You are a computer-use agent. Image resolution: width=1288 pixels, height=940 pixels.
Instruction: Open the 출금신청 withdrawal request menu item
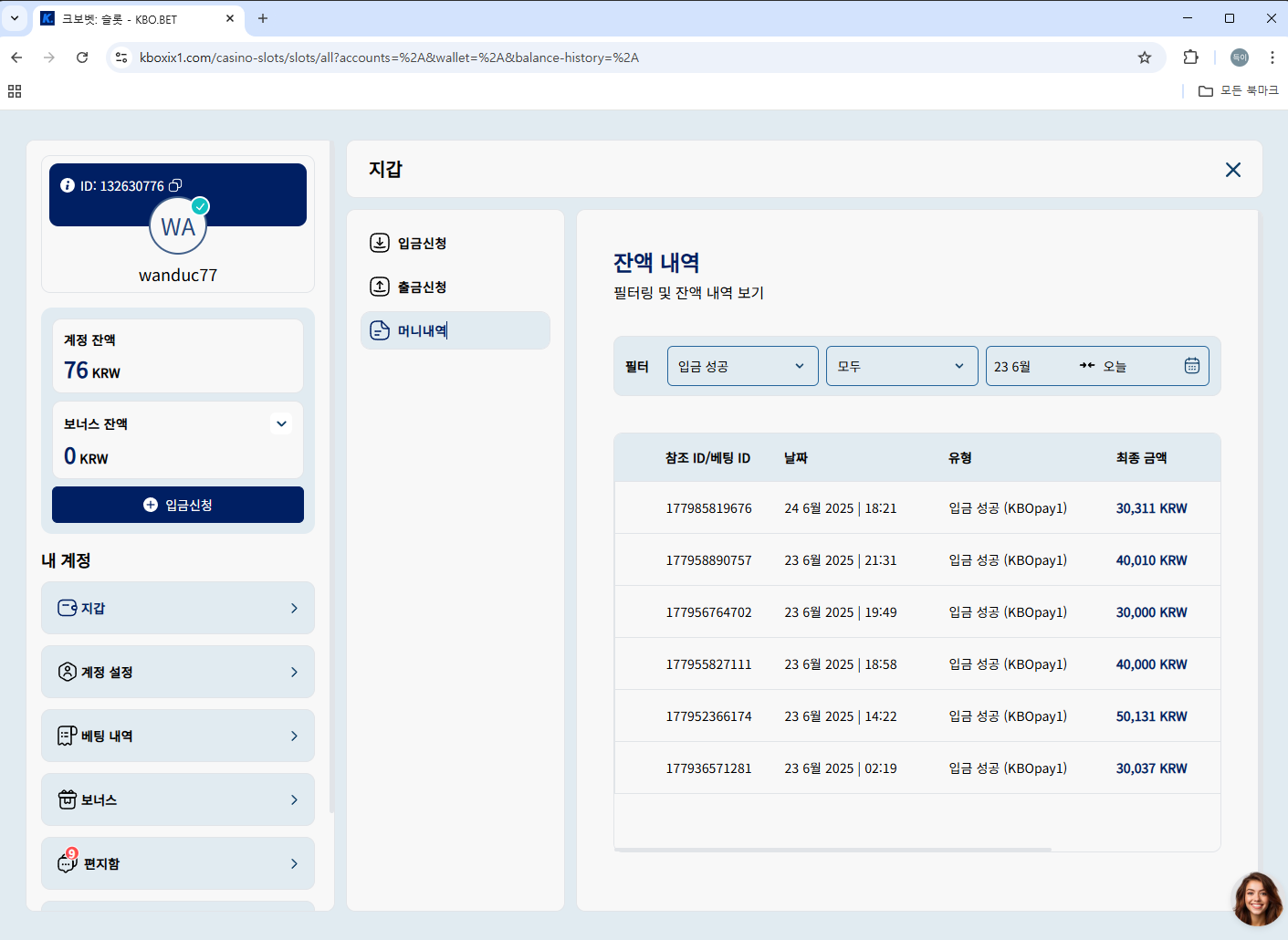456,287
